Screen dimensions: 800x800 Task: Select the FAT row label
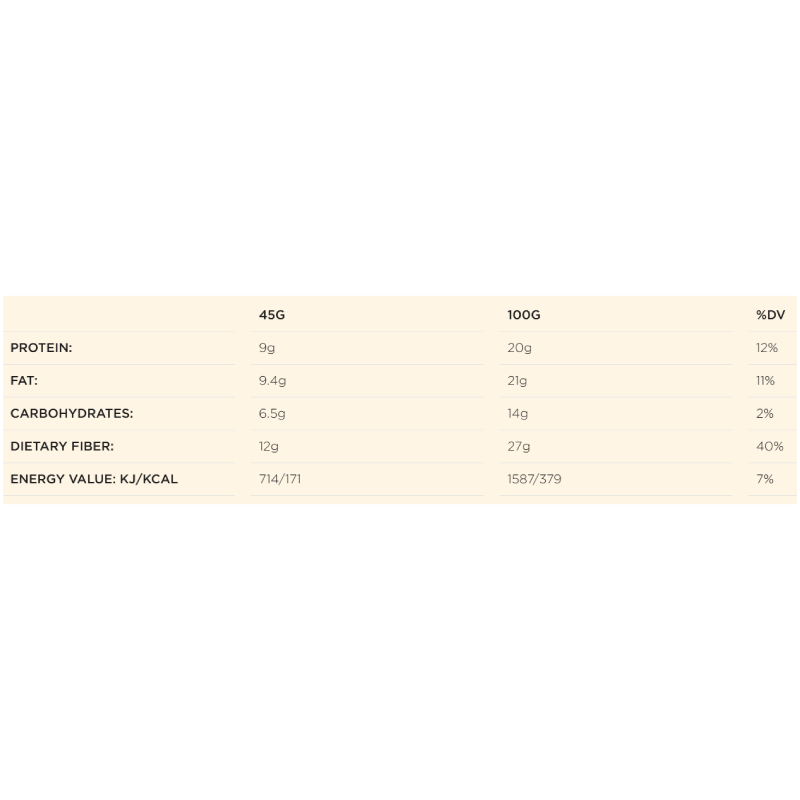tap(24, 381)
